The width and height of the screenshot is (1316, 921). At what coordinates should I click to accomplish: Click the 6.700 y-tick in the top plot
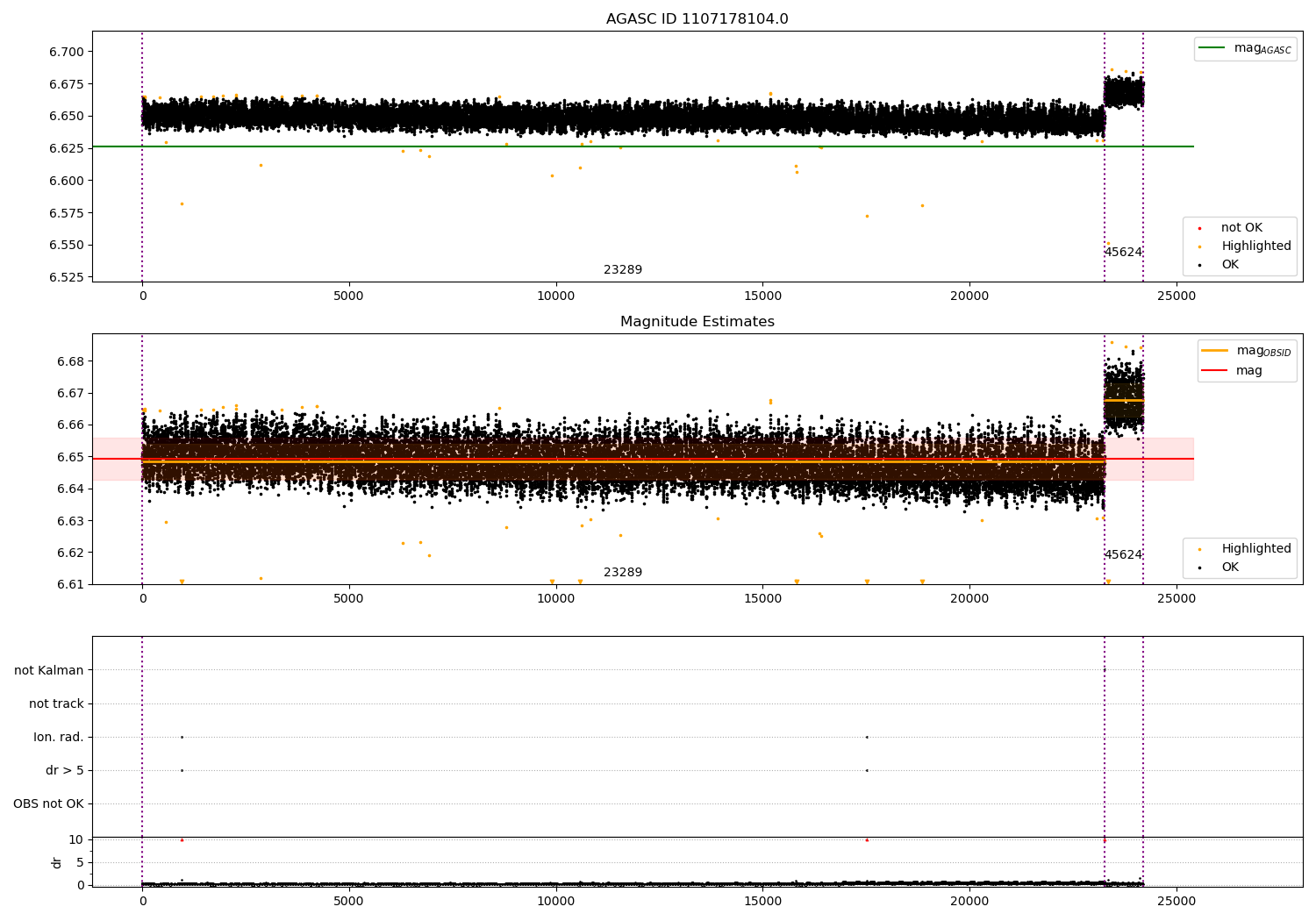(67, 52)
